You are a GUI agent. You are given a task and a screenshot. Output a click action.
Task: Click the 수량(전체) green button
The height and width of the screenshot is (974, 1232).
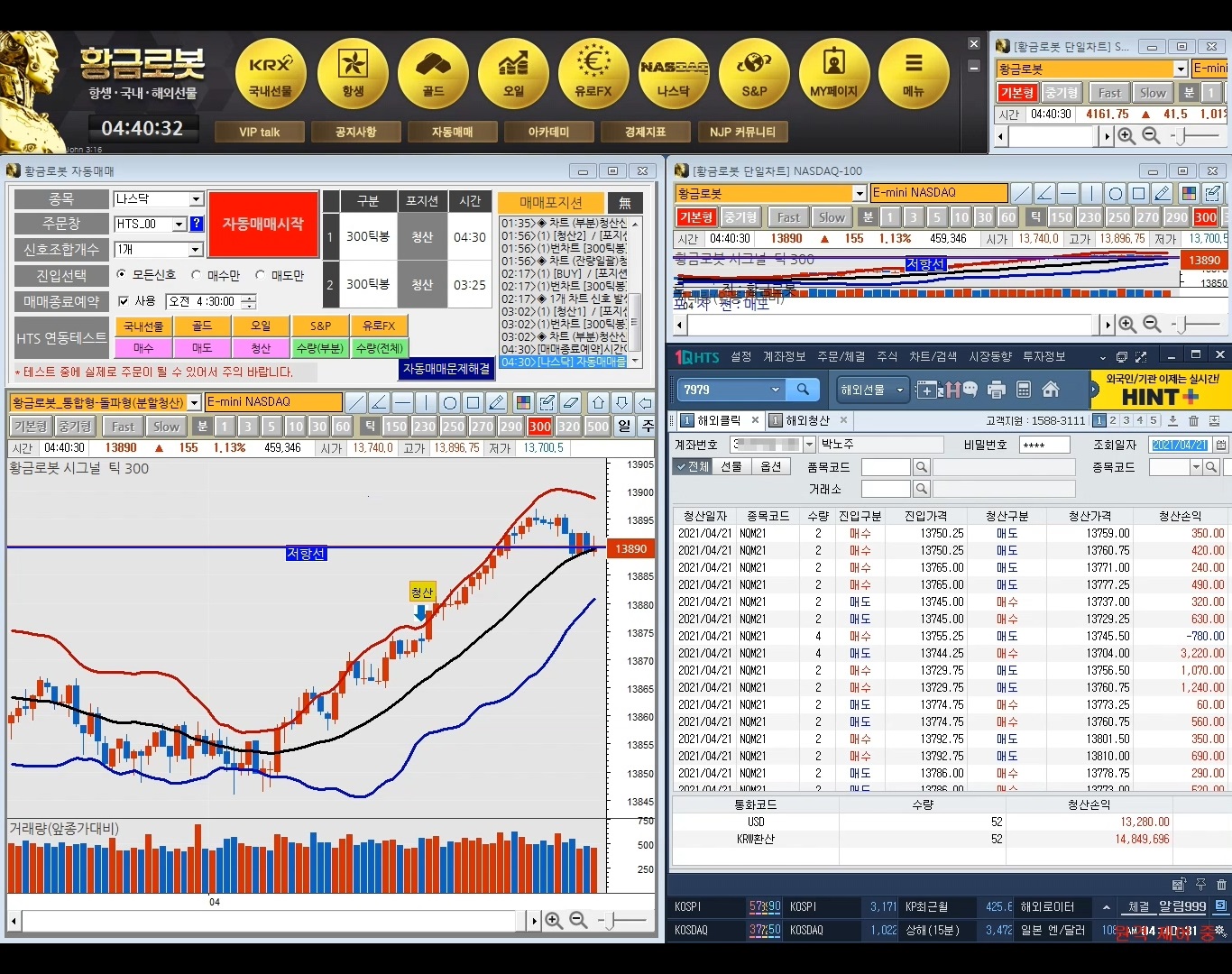(380, 347)
